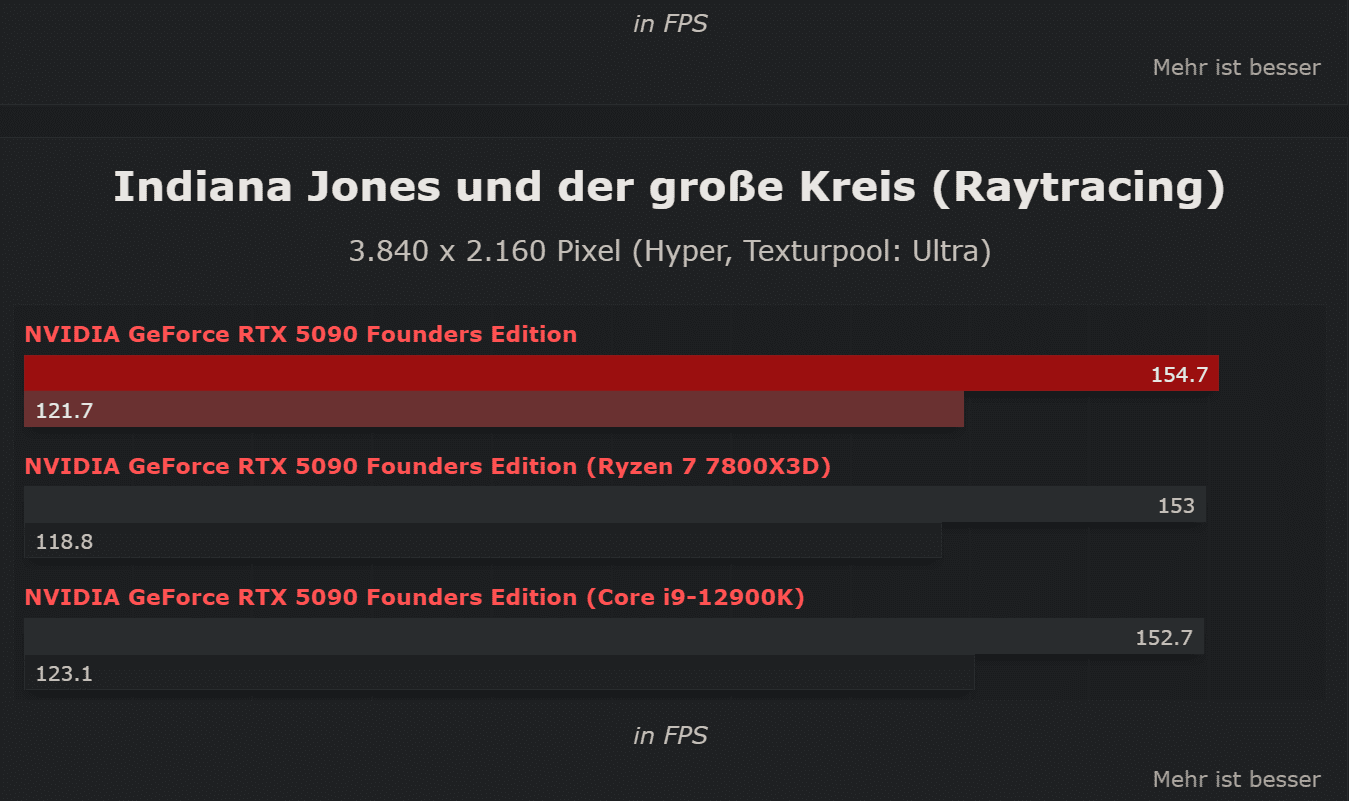This screenshot has height=801, width=1349.
Task: Open the RTX 5090 Core i9-12900K label
Action: (x=415, y=597)
